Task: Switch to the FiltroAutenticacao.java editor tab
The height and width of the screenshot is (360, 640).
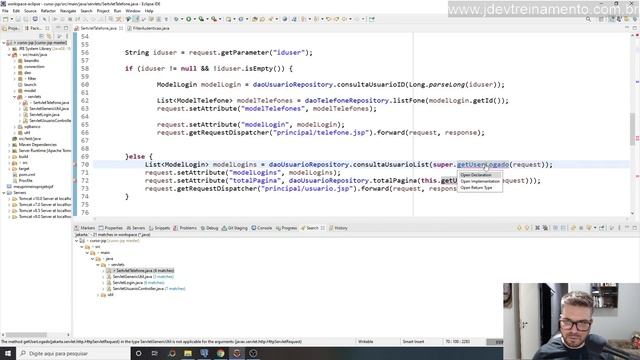Action: click(x=148, y=28)
